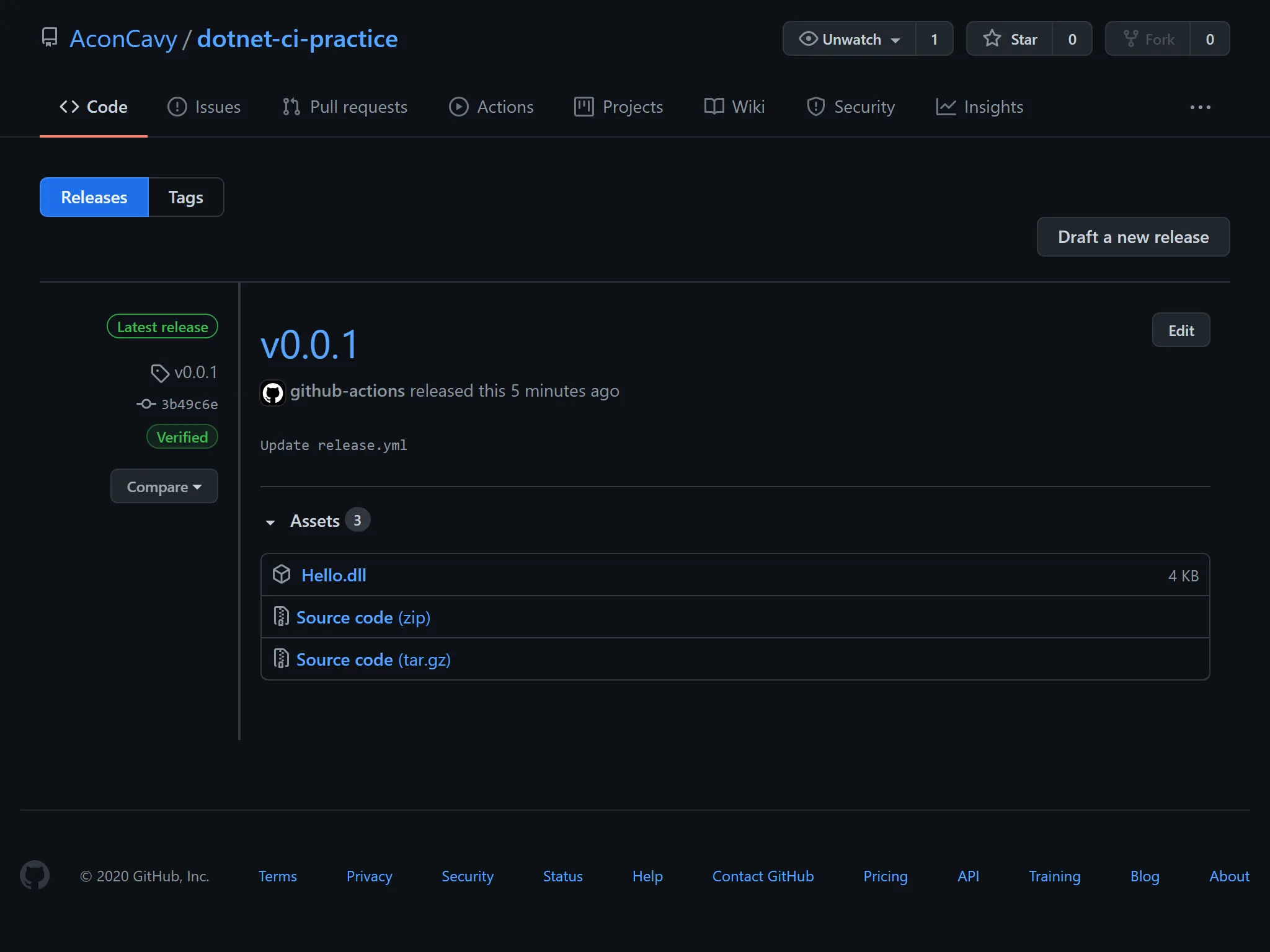1270x952 pixels.
Task: Open the Status footer link
Action: pos(563,876)
